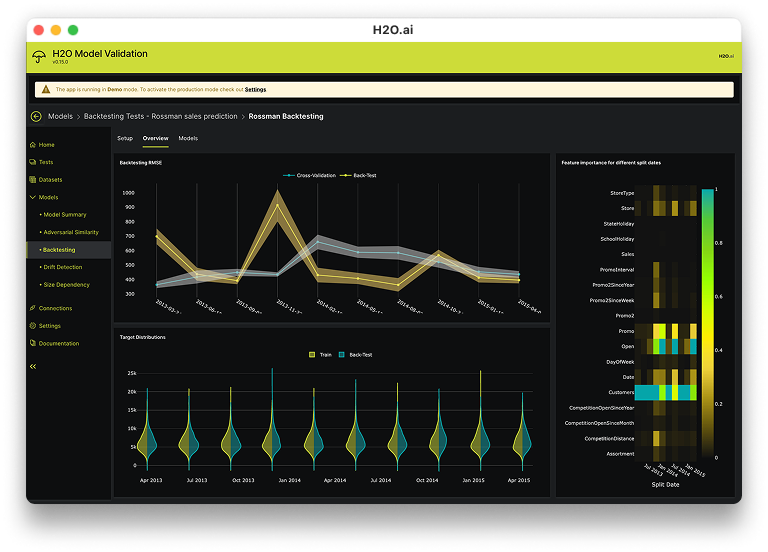This screenshot has height=552, width=768.
Task: Click Backtesting Tests - Rossman sales prediction breadcrumb
Action: click(161, 116)
